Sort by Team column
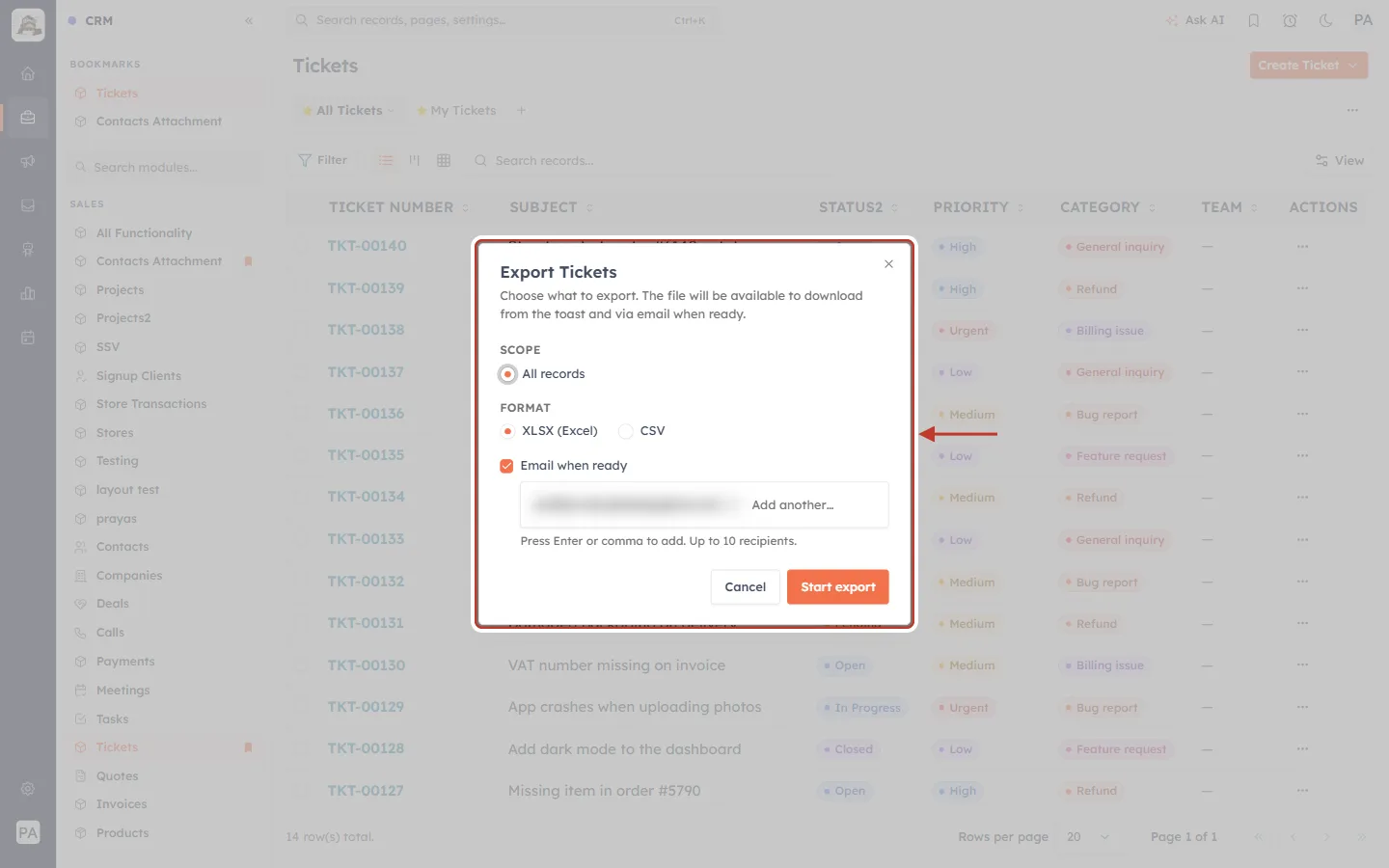 [1229, 207]
